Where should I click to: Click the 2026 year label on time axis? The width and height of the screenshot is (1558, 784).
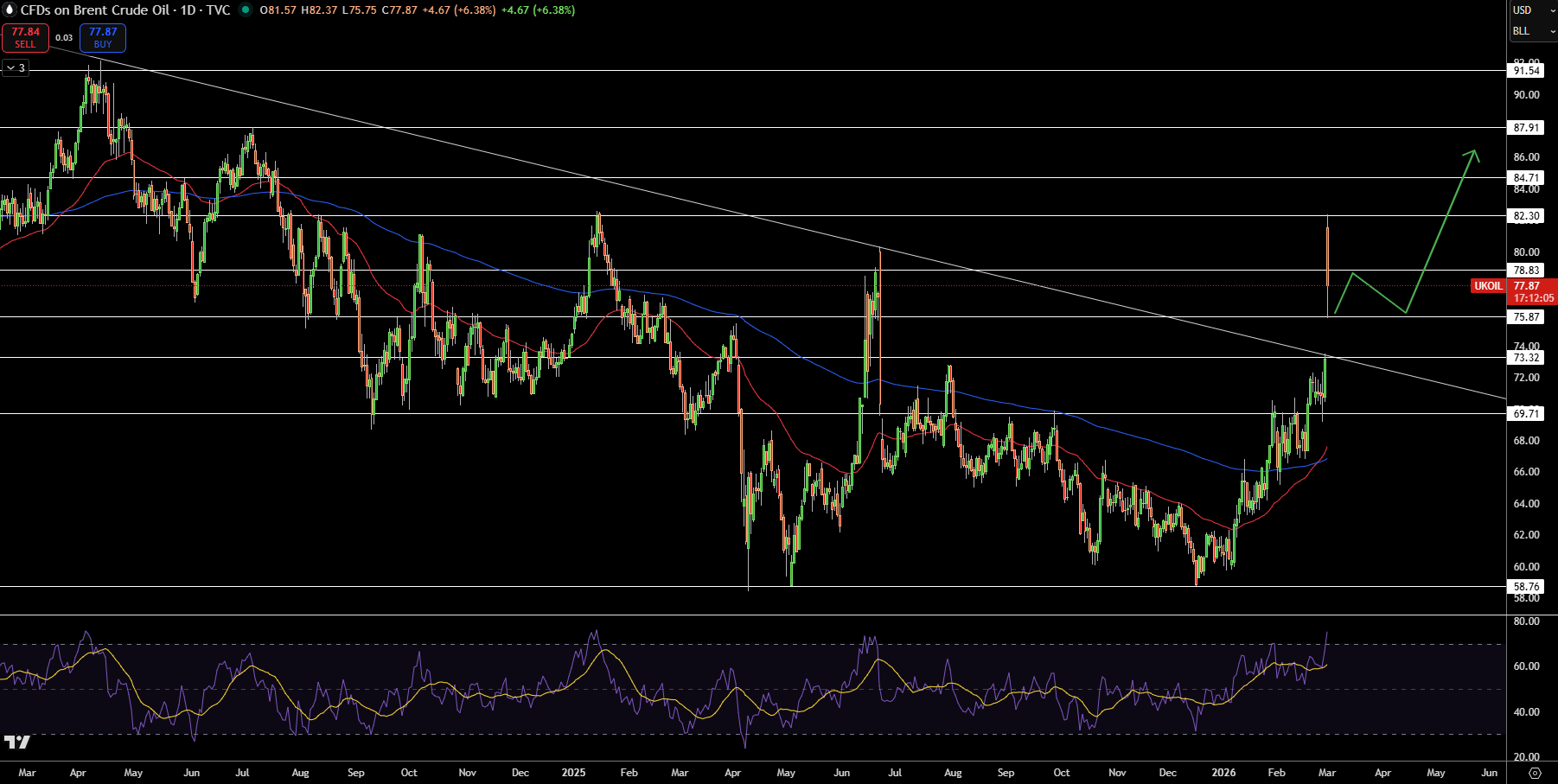[1223, 773]
